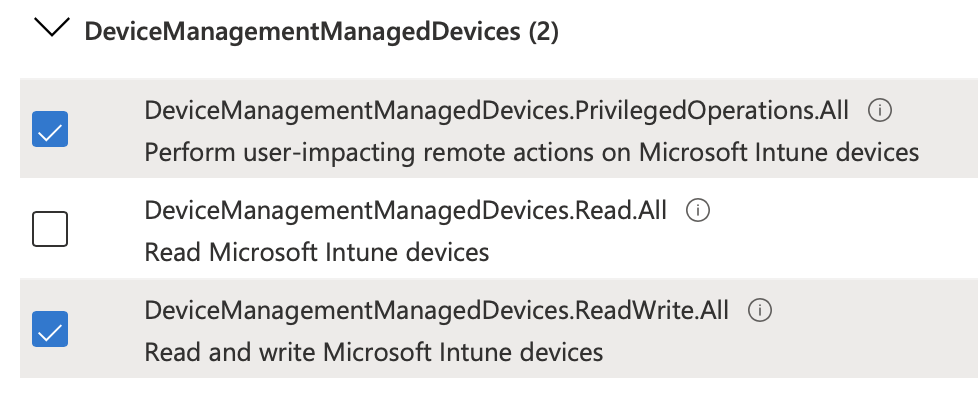The image size is (978, 398).
Task: Click the DeviceManagementManagedDevices (2) group header
Action: (321, 31)
